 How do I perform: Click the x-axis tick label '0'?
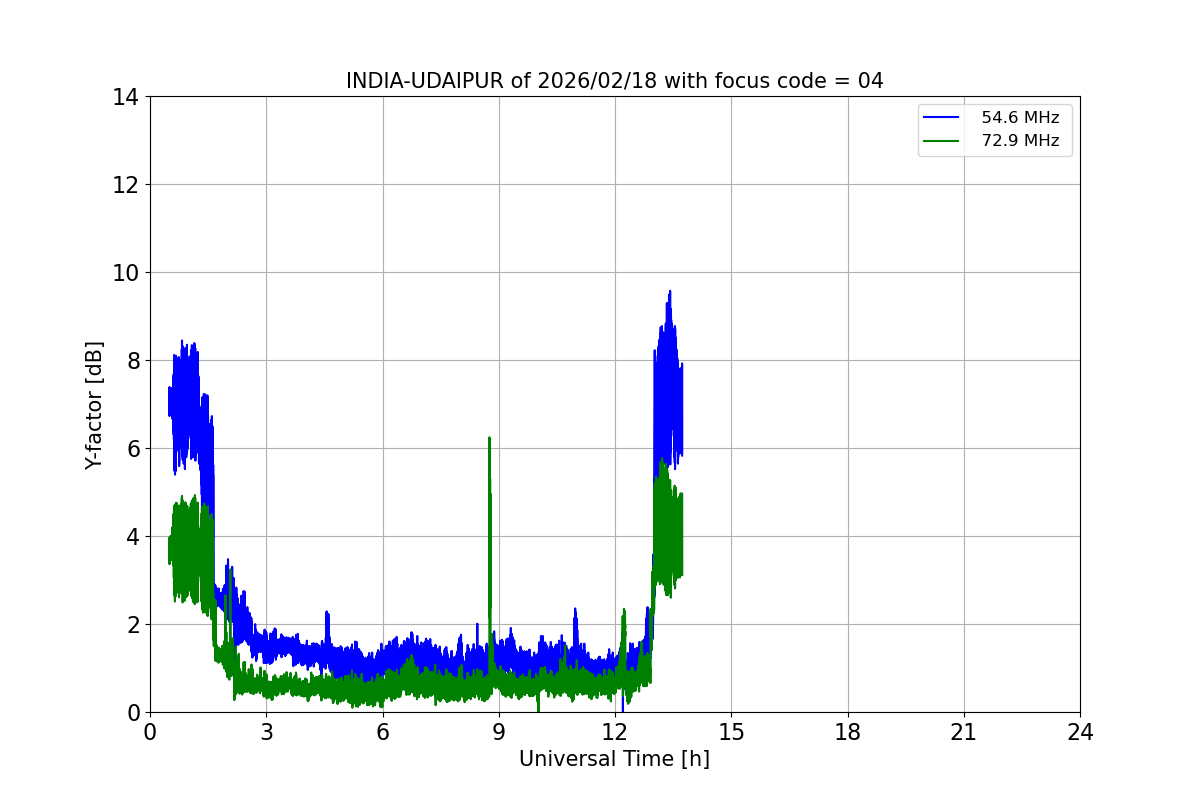pos(150,732)
